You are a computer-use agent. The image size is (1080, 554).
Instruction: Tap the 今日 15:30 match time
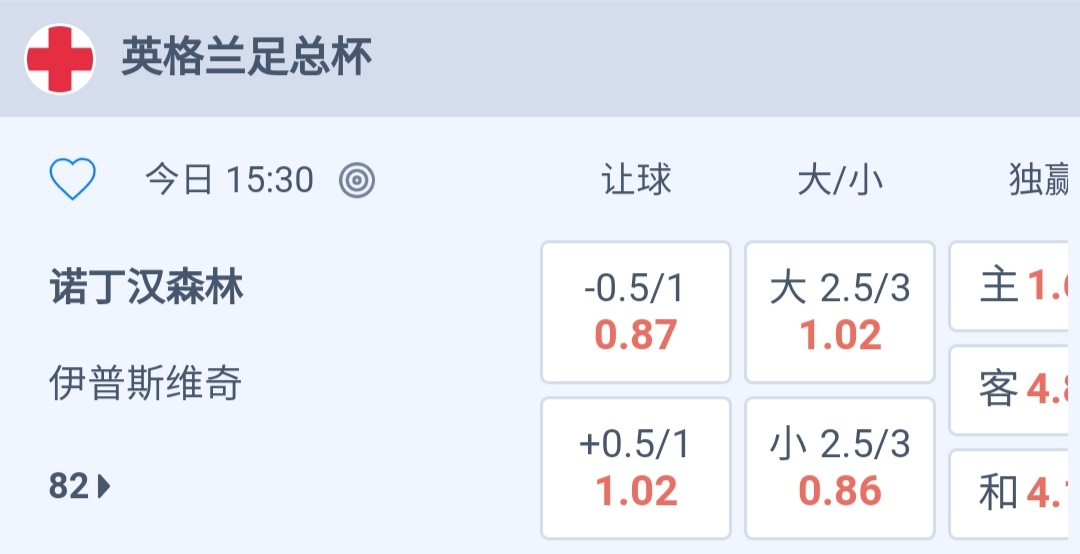point(229,180)
